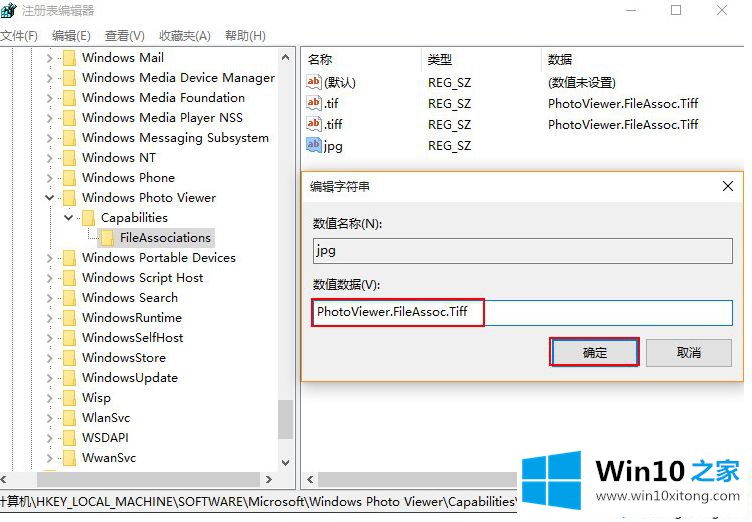Image resolution: width=752 pixels, height=522 pixels.
Task: Click the Wisp folder icon
Action: [70, 398]
